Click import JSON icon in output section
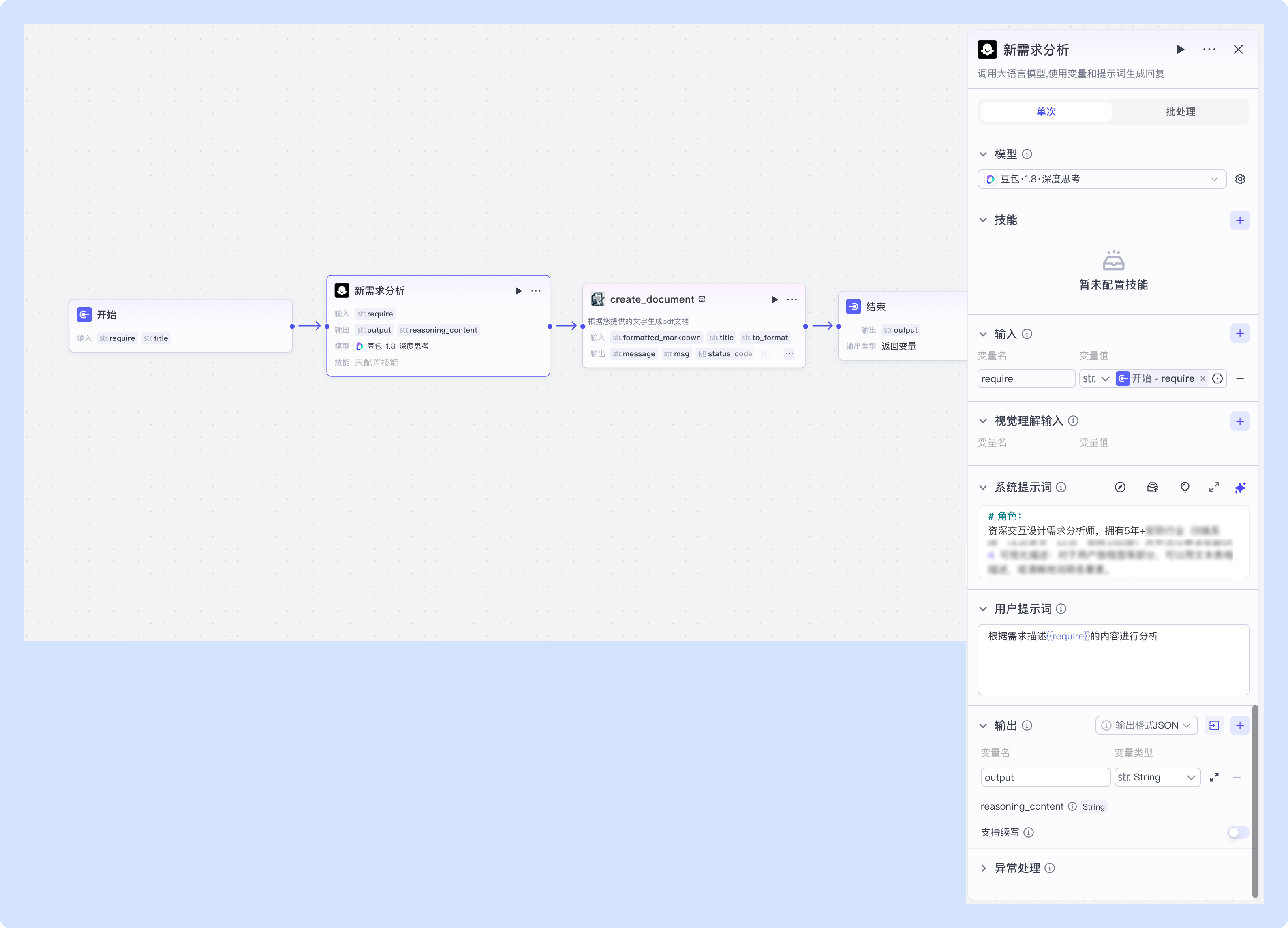The image size is (1288, 928). coord(1213,725)
